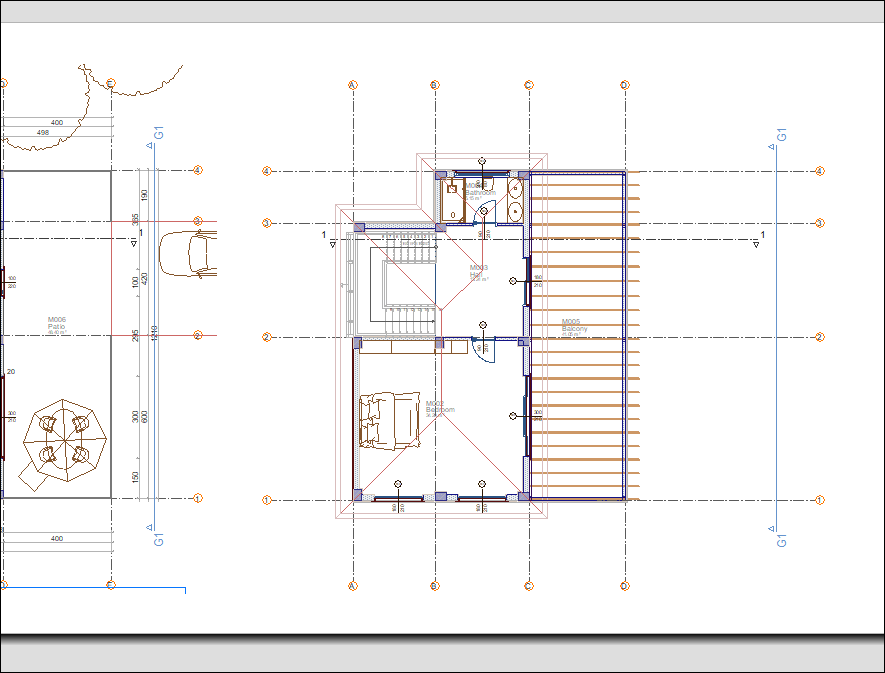Image resolution: width=885 pixels, height=673 pixels.
Task: Select the balcony decking hatch
Action: pyautogui.click(x=585, y=335)
